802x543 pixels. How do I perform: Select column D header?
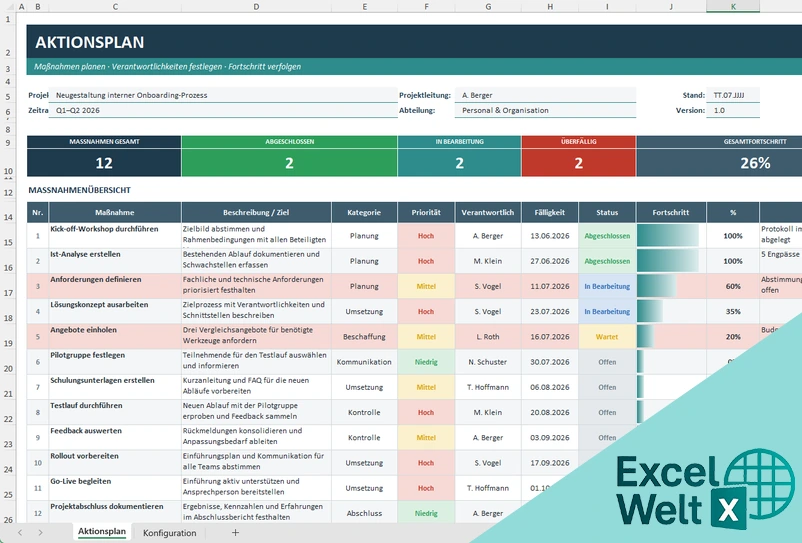pos(256,7)
